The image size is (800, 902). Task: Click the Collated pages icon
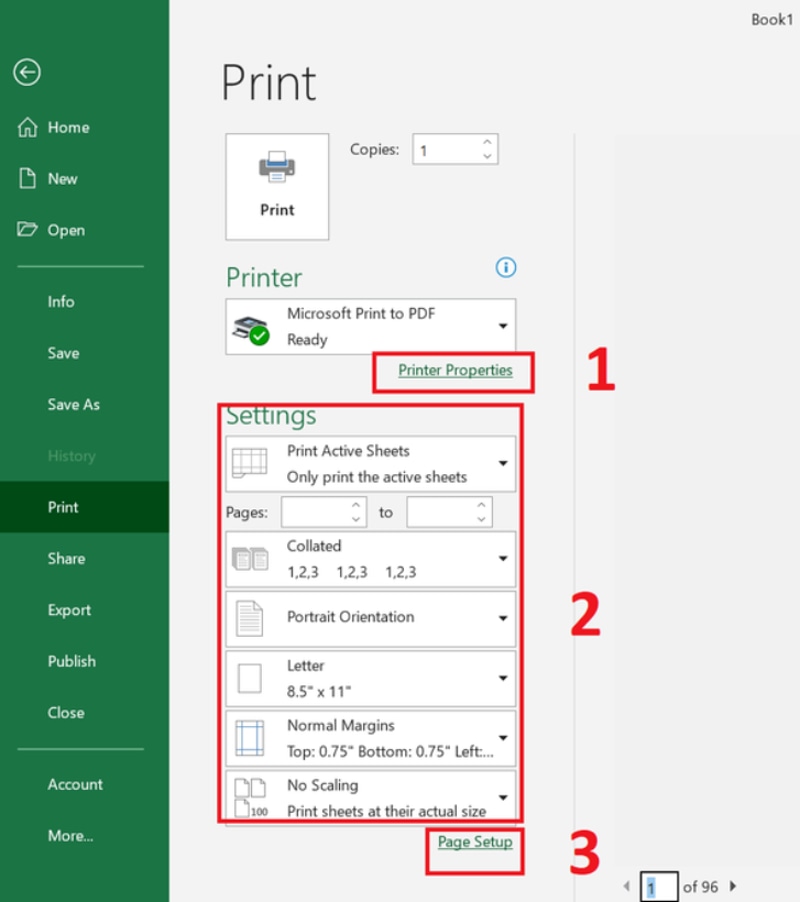pos(250,558)
